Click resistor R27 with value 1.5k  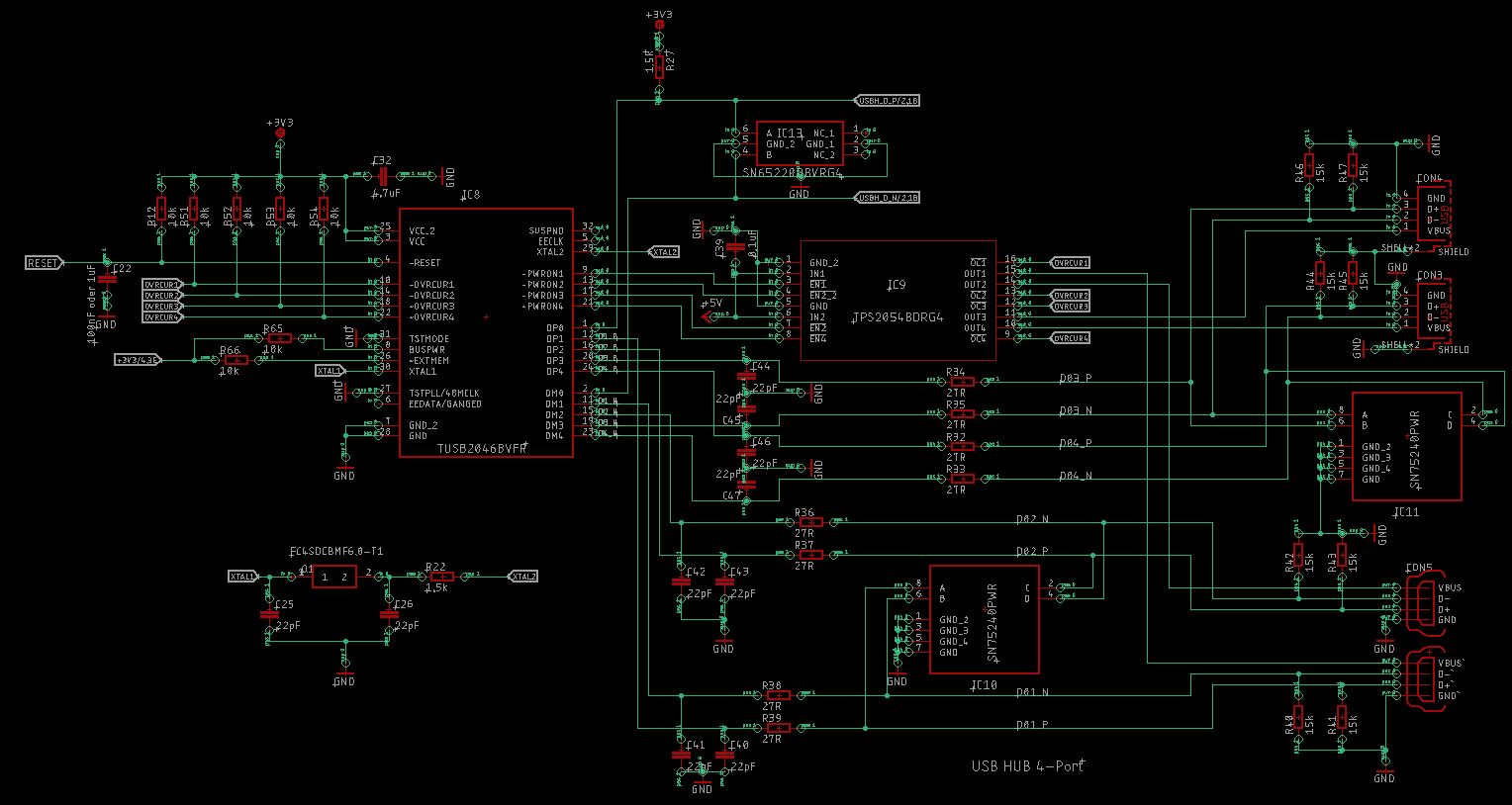pyautogui.click(x=658, y=67)
